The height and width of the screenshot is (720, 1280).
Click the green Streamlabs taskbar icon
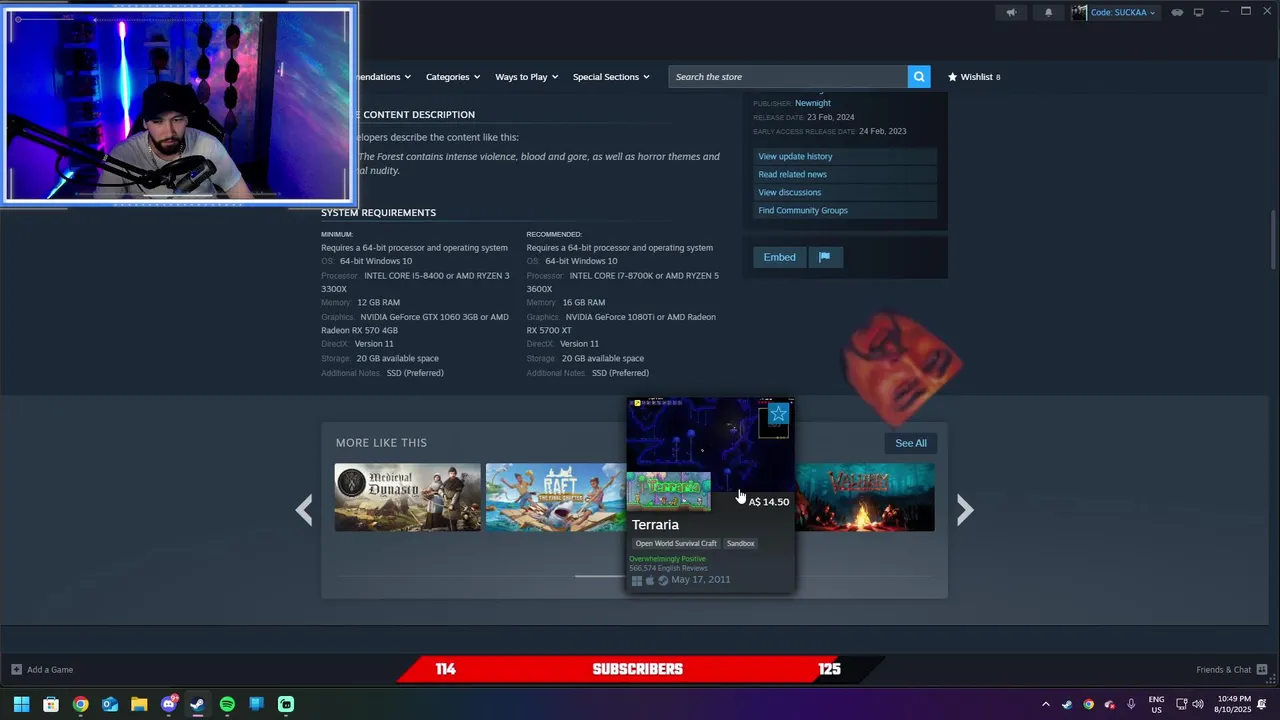click(x=286, y=704)
